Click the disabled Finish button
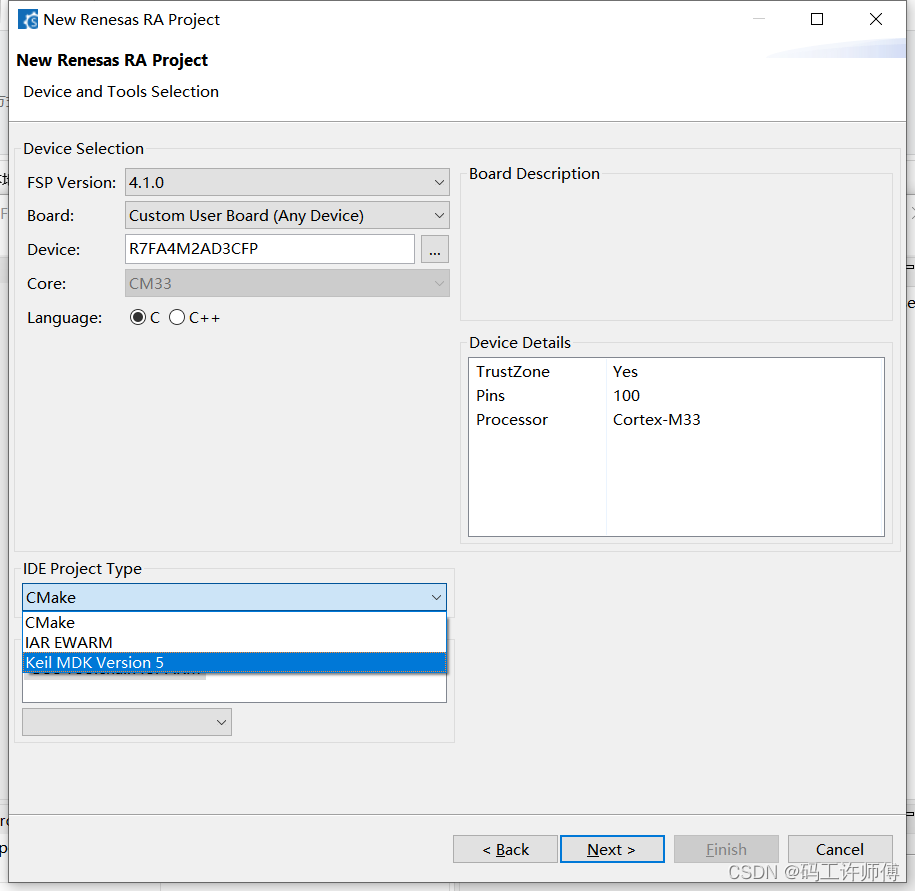Image resolution: width=915 pixels, height=891 pixels. [x=727, y=849]
